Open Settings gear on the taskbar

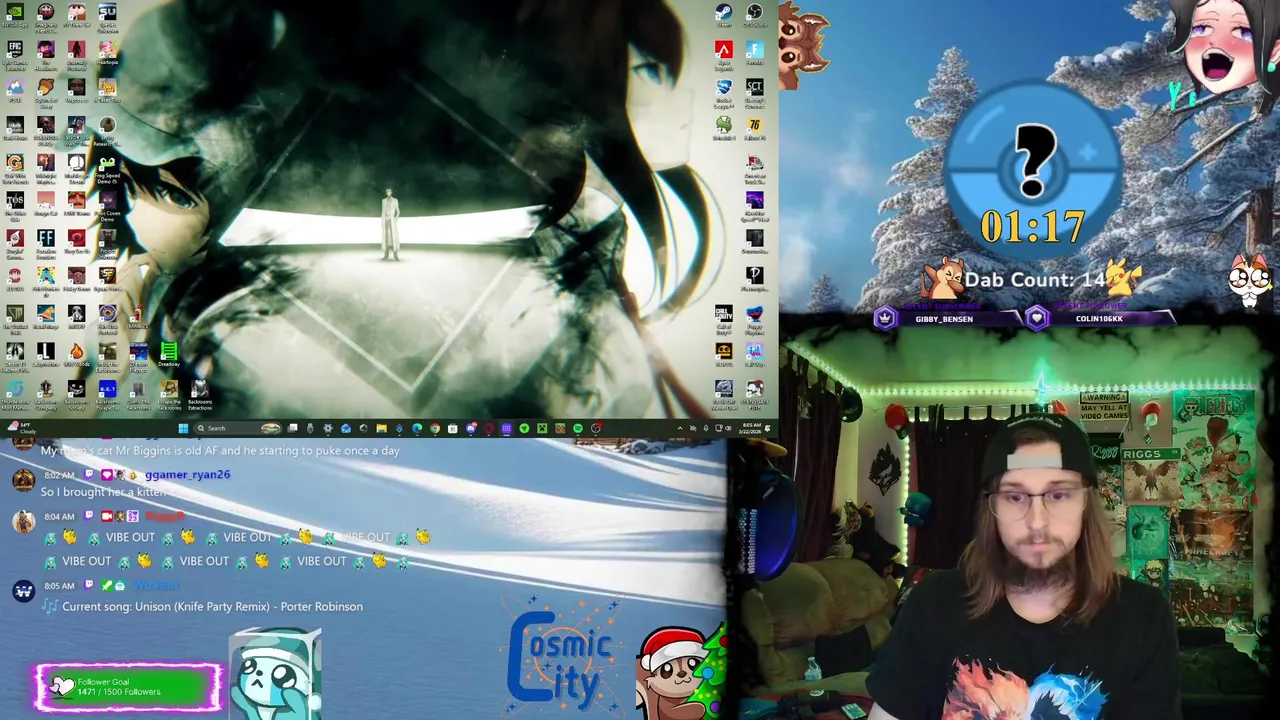(328, 428)
